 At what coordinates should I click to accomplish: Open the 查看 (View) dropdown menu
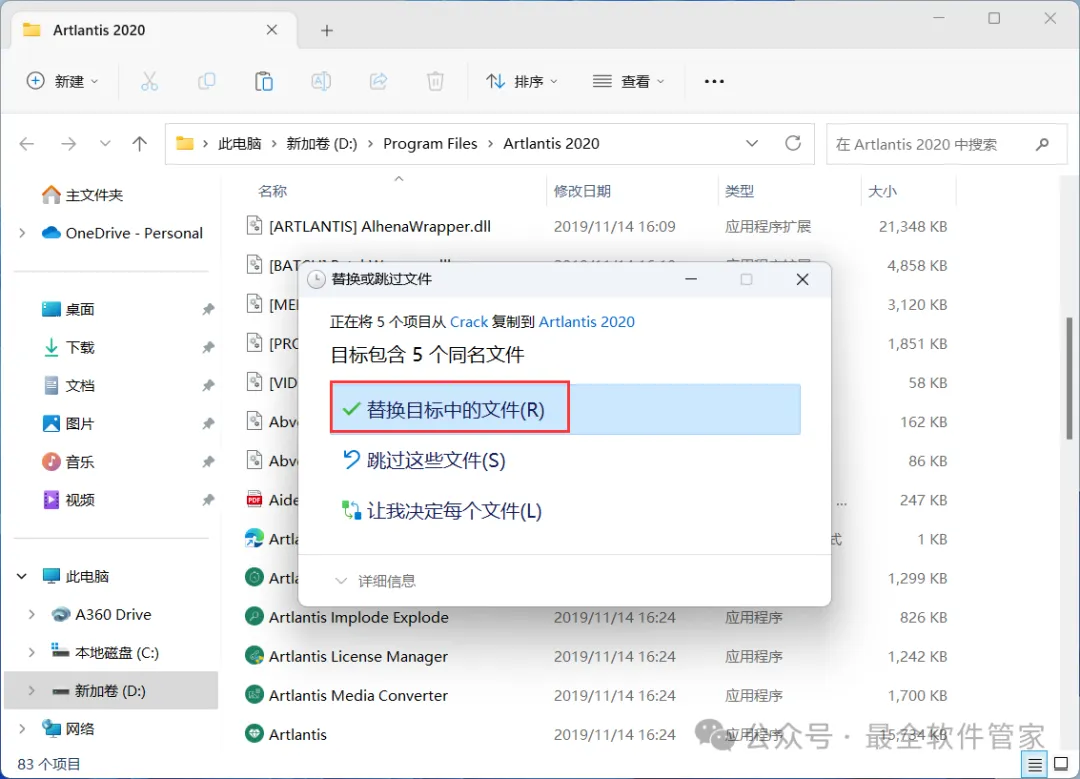point(628,81)
